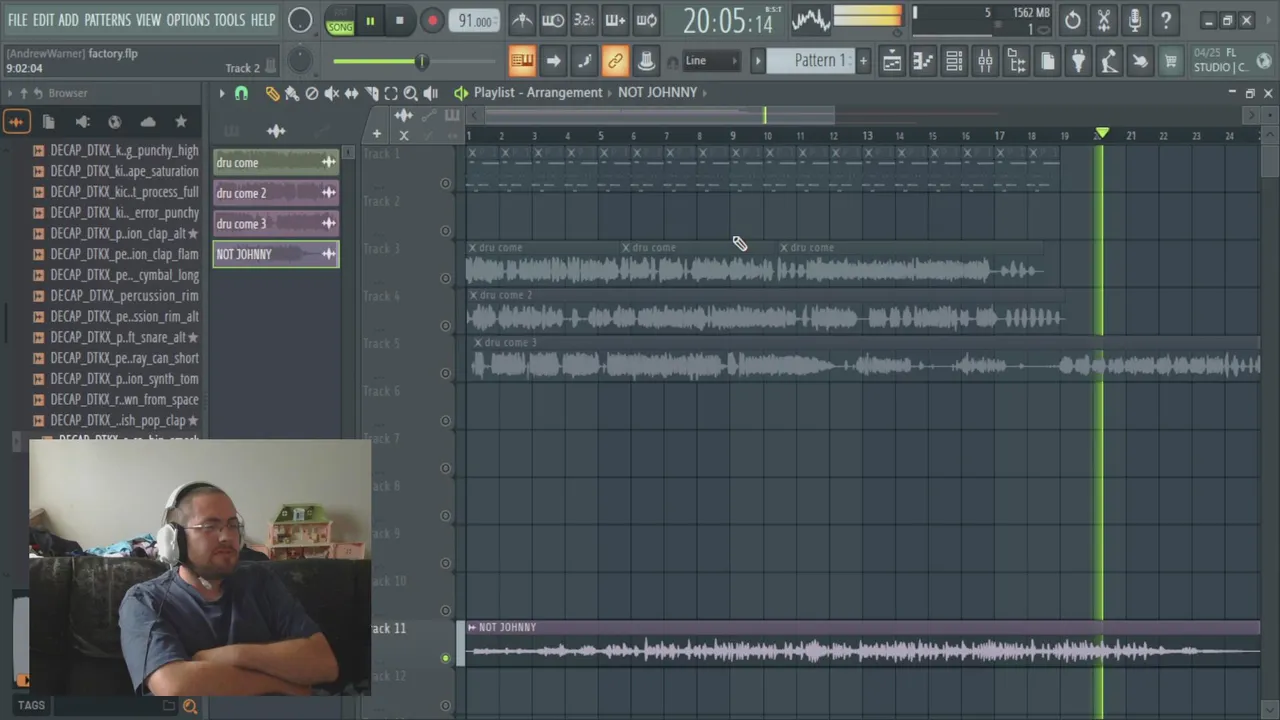Toggle step editing mode icon

point(584,61)
